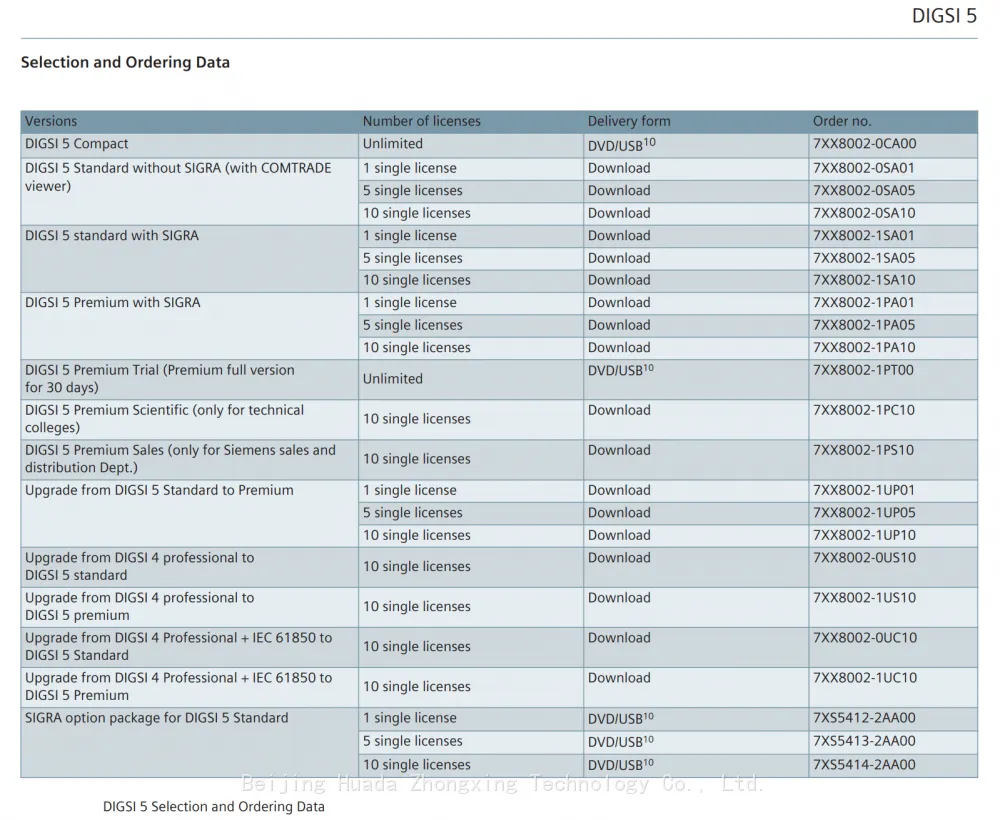Click 'Download' in the 7XX8002-1UC10 row
This screenshot has height=820, width=1000.
click(619, 678)
